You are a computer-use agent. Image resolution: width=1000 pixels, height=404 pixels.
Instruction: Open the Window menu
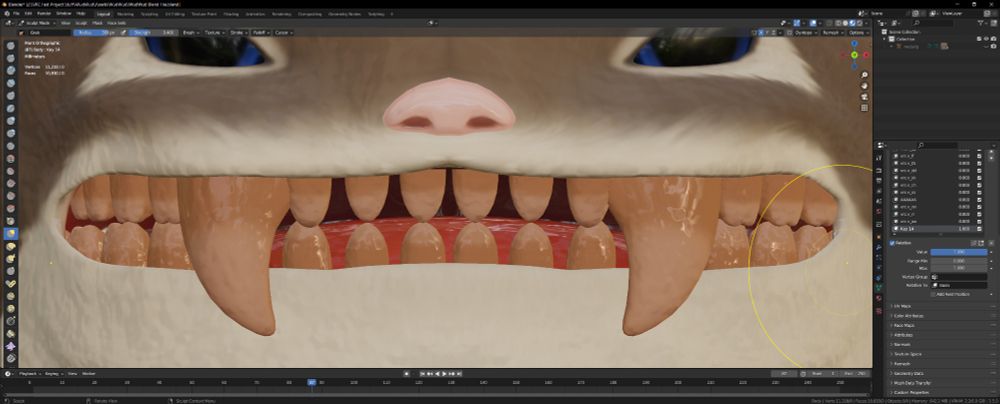tap(63, 13)
